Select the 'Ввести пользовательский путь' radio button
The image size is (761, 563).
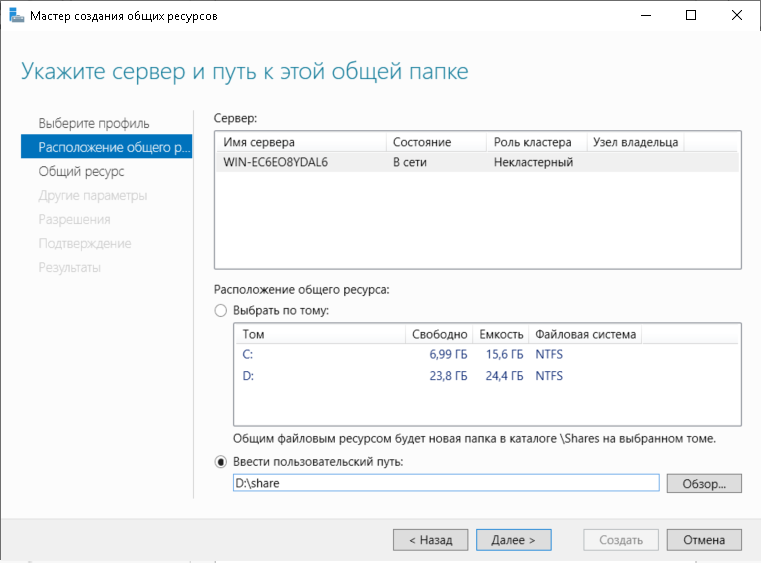(221, 462)
